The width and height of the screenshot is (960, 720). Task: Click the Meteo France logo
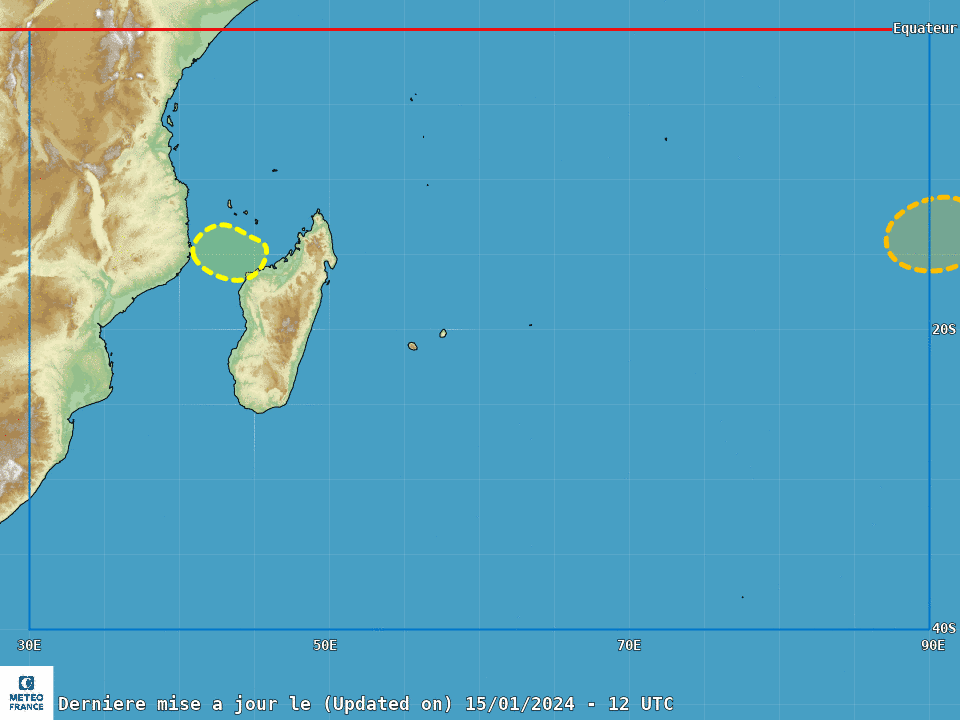pyautogui.click(x=26, y=692)
